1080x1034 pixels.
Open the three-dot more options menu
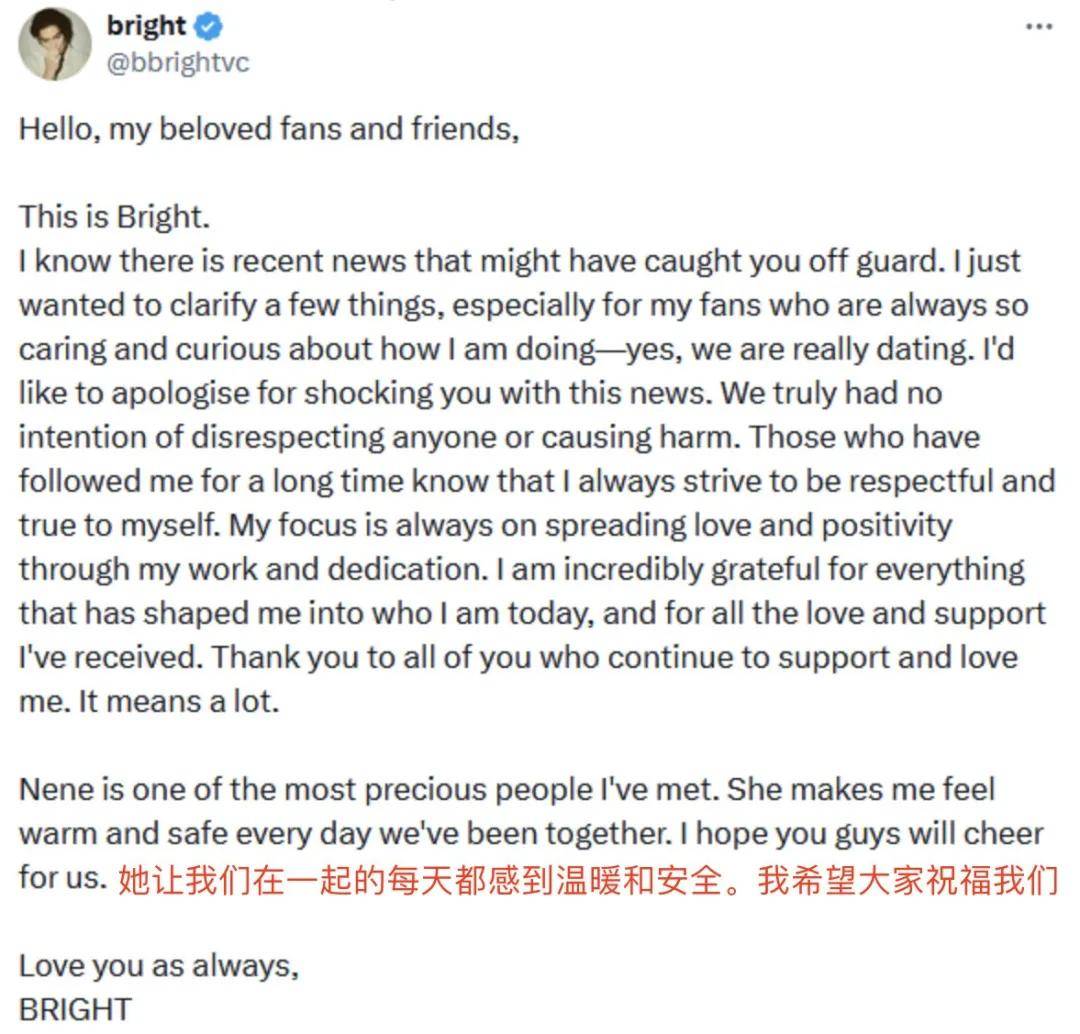(1039, 27)
